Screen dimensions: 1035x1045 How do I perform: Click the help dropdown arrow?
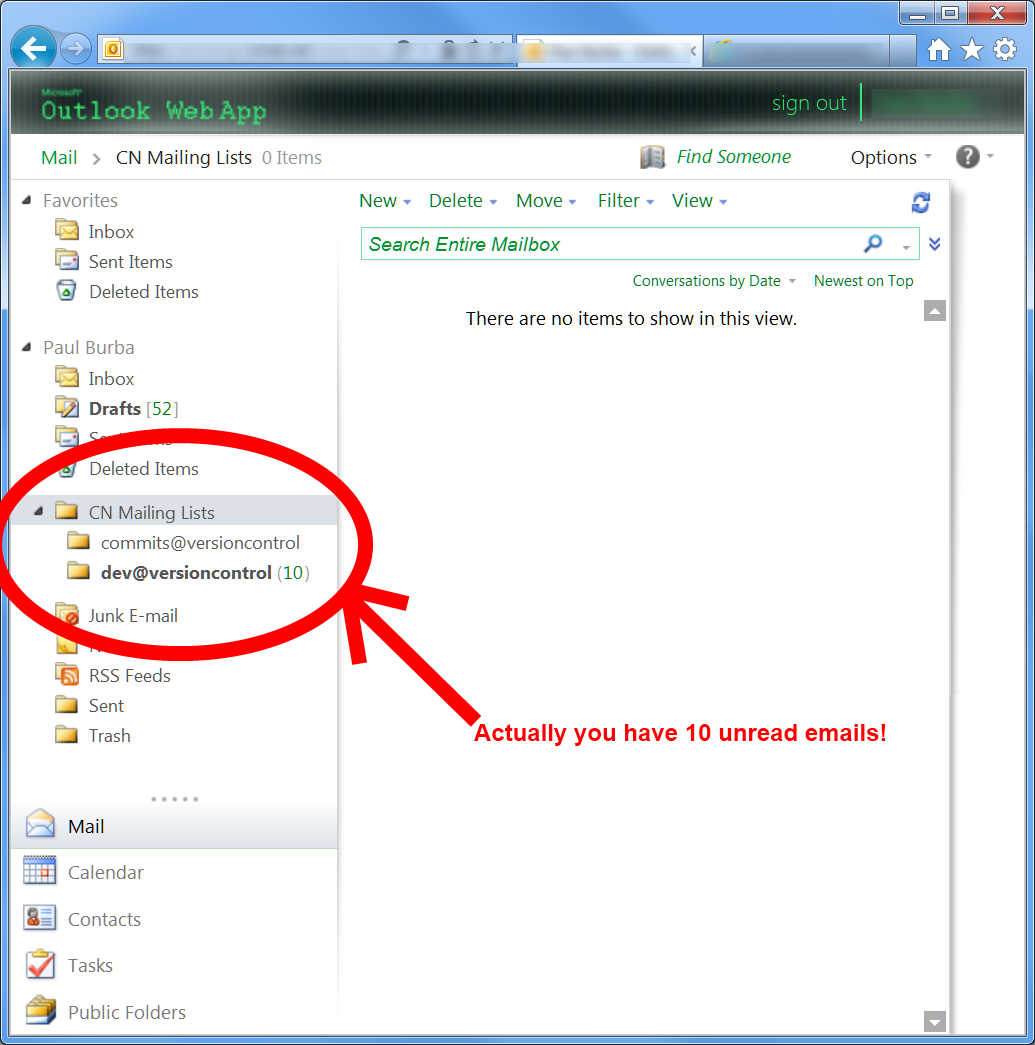[x=990, y=156]
